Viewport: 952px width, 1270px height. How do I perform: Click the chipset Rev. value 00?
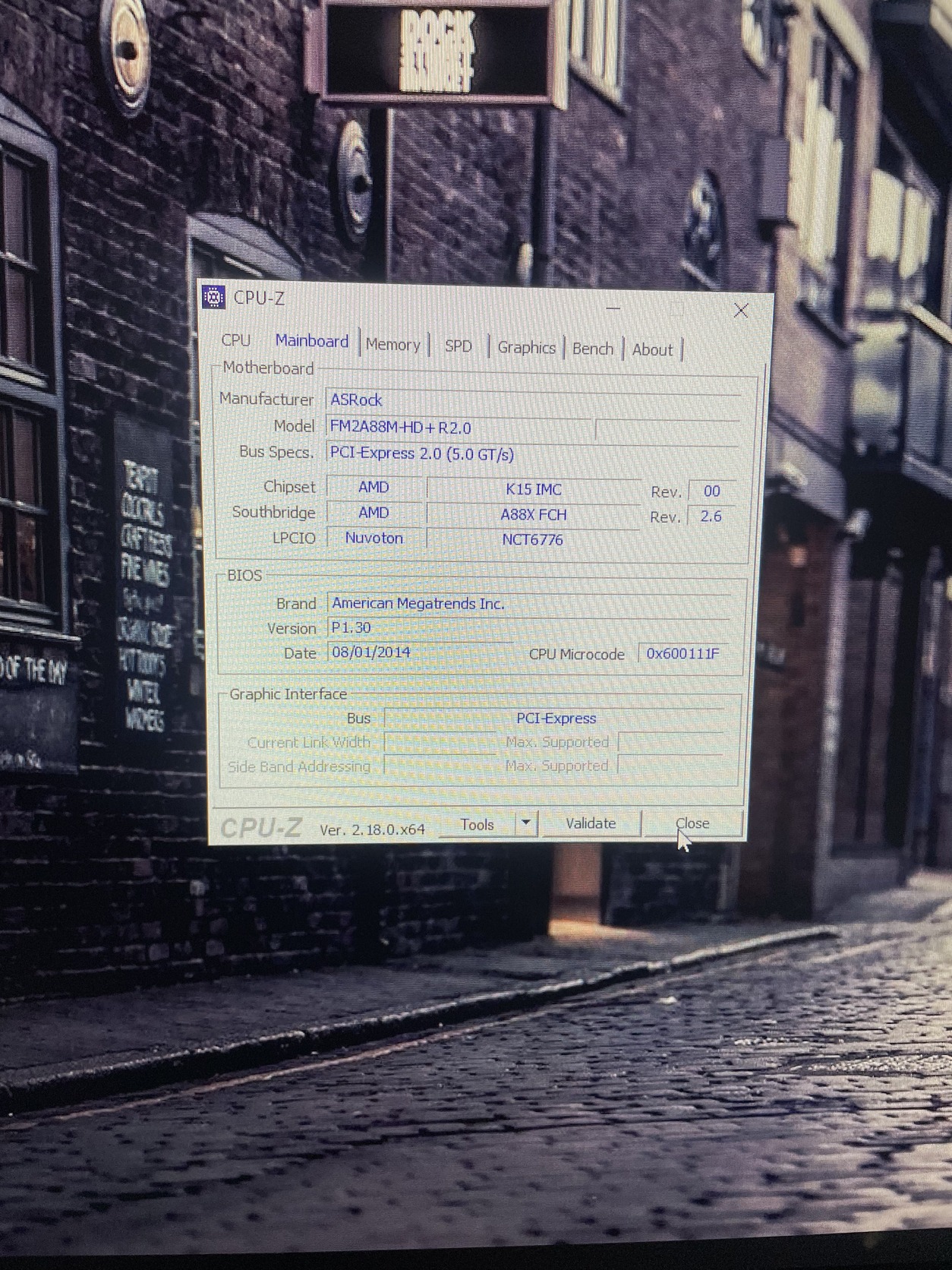pos(711,491)
